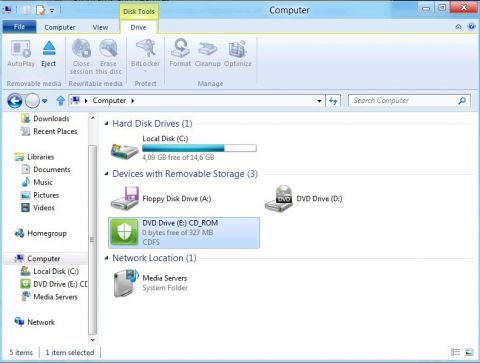The width and height of the screenshot is (480, 363).
Task: Open the quick access toolbar dropdown
Action: click(x=52, y=11)
